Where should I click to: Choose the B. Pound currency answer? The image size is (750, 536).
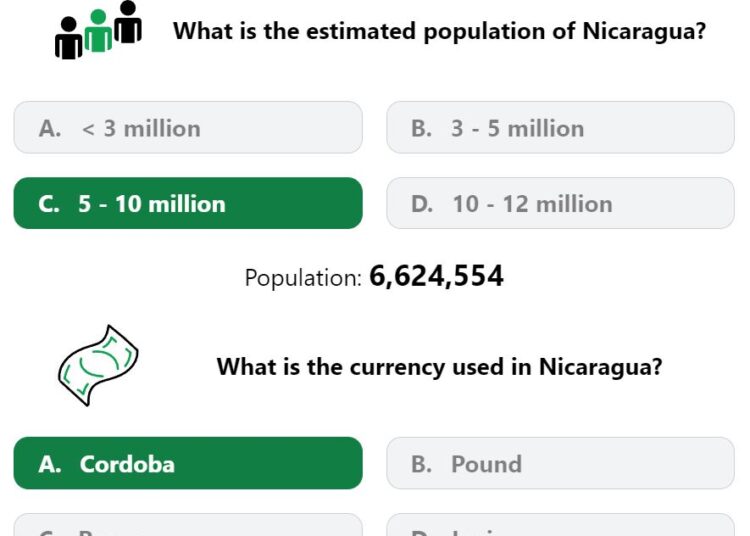click(x=560, y=463)
